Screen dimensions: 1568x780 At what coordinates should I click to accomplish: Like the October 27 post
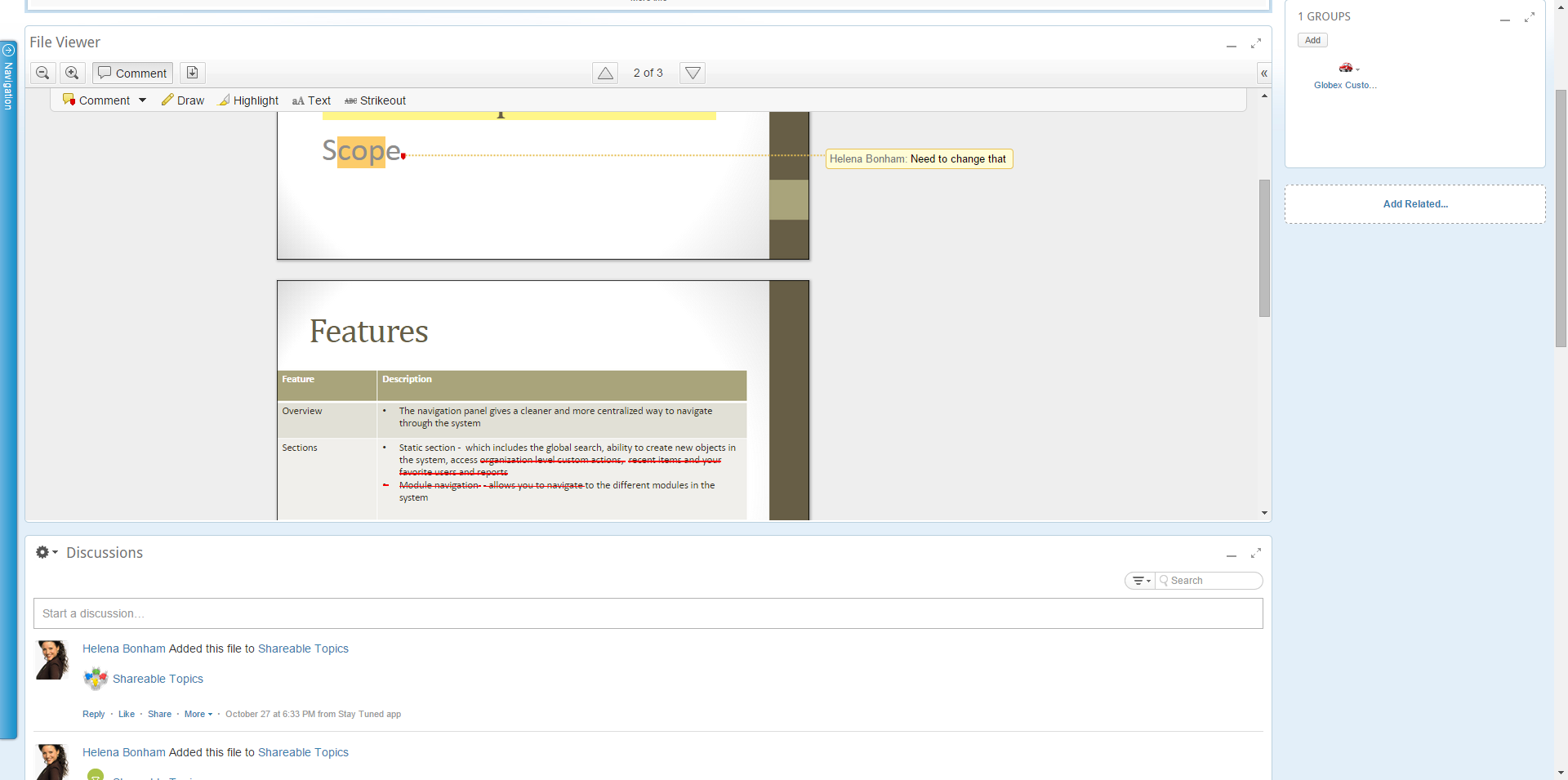(x=127, y=714)
